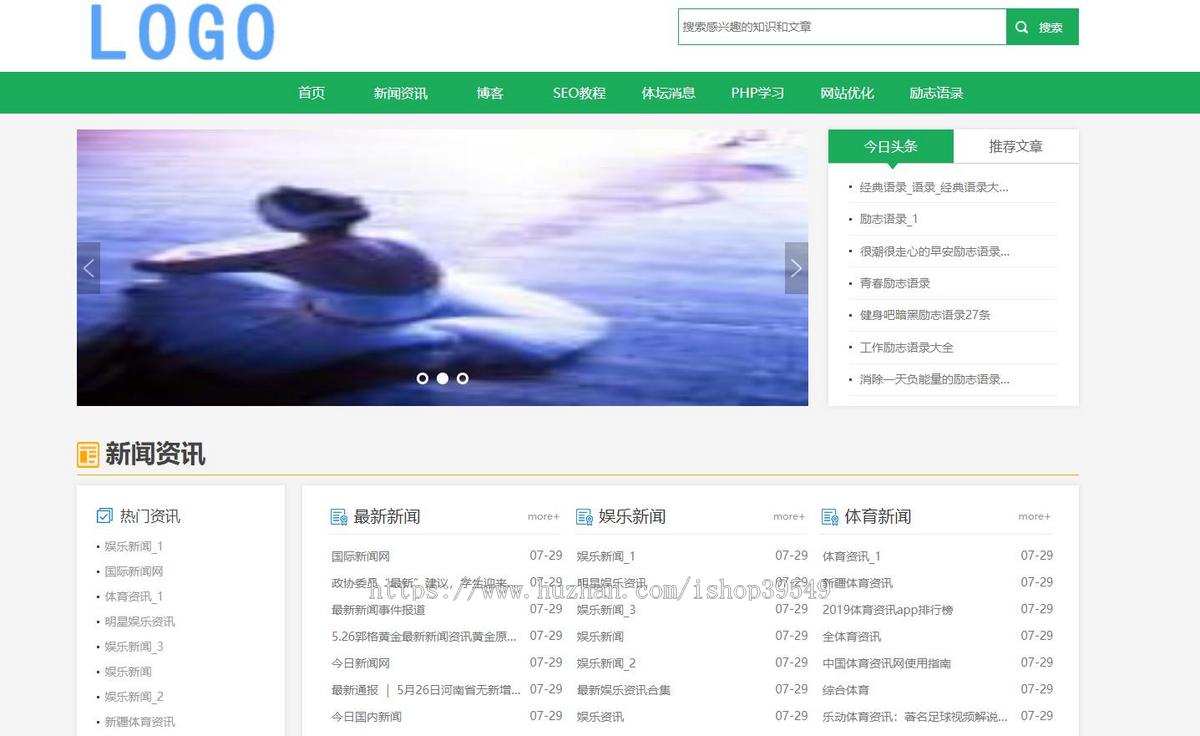Open 综合体育 article
Image resolution: width=1200 pixels, height=736 pixels.
coord(846,690)
